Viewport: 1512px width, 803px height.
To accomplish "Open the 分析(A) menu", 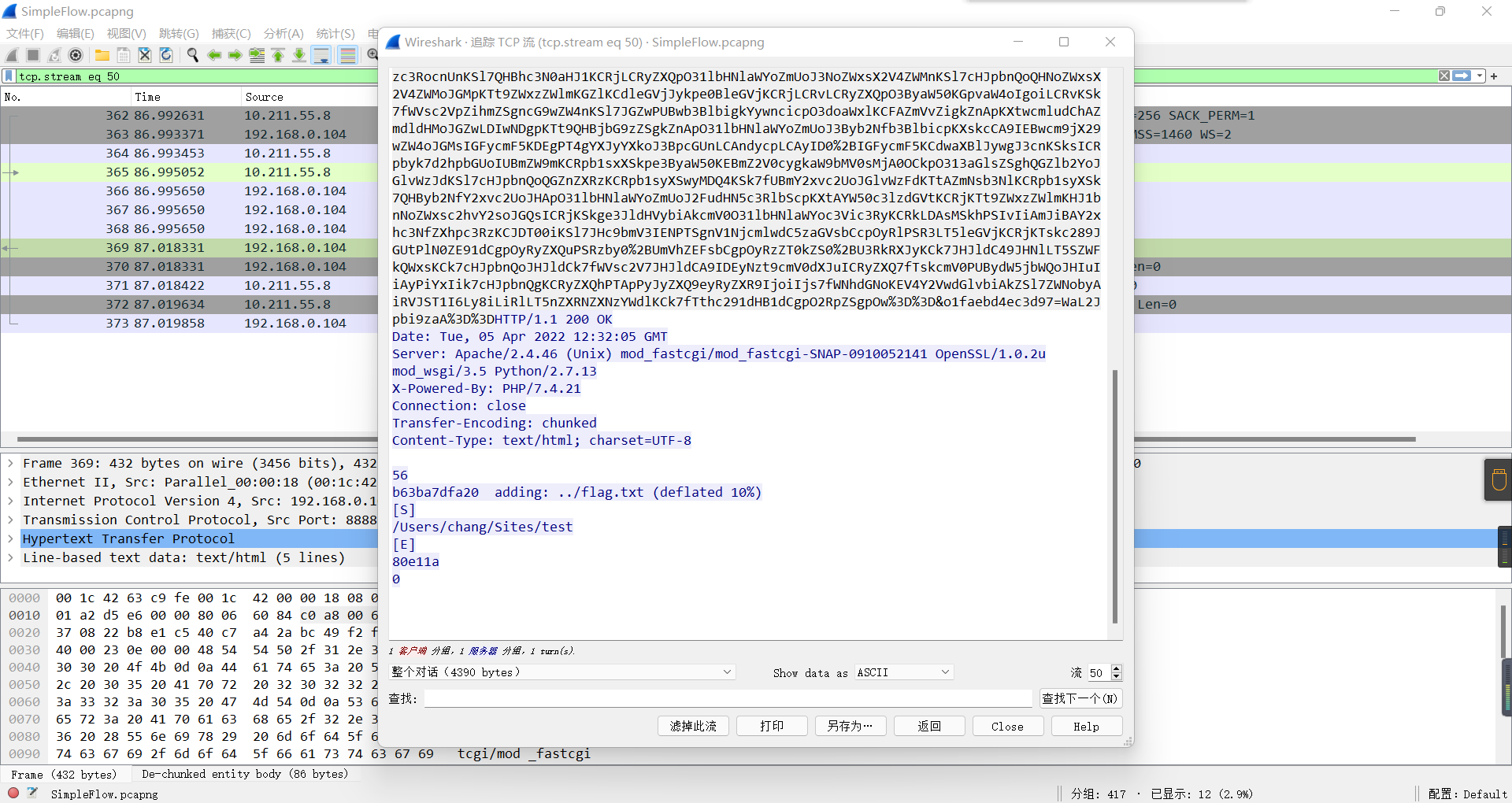I will [283, 33].
